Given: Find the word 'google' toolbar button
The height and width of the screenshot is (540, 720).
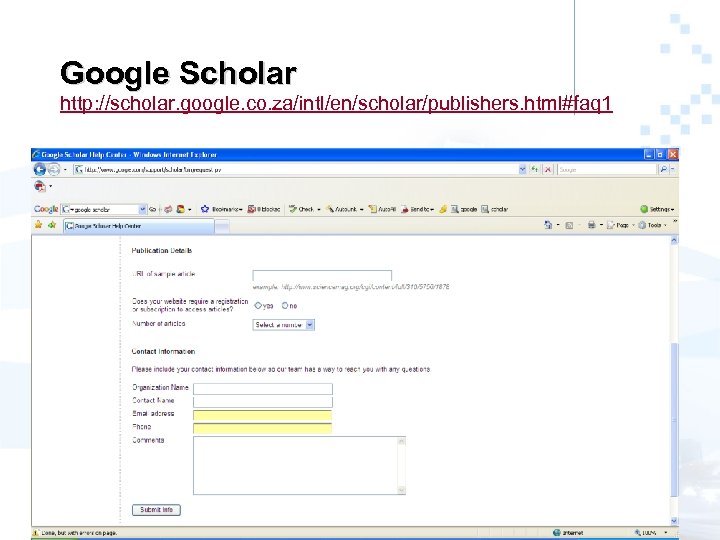Looking at the screenshot, I should tap(464, 209).
